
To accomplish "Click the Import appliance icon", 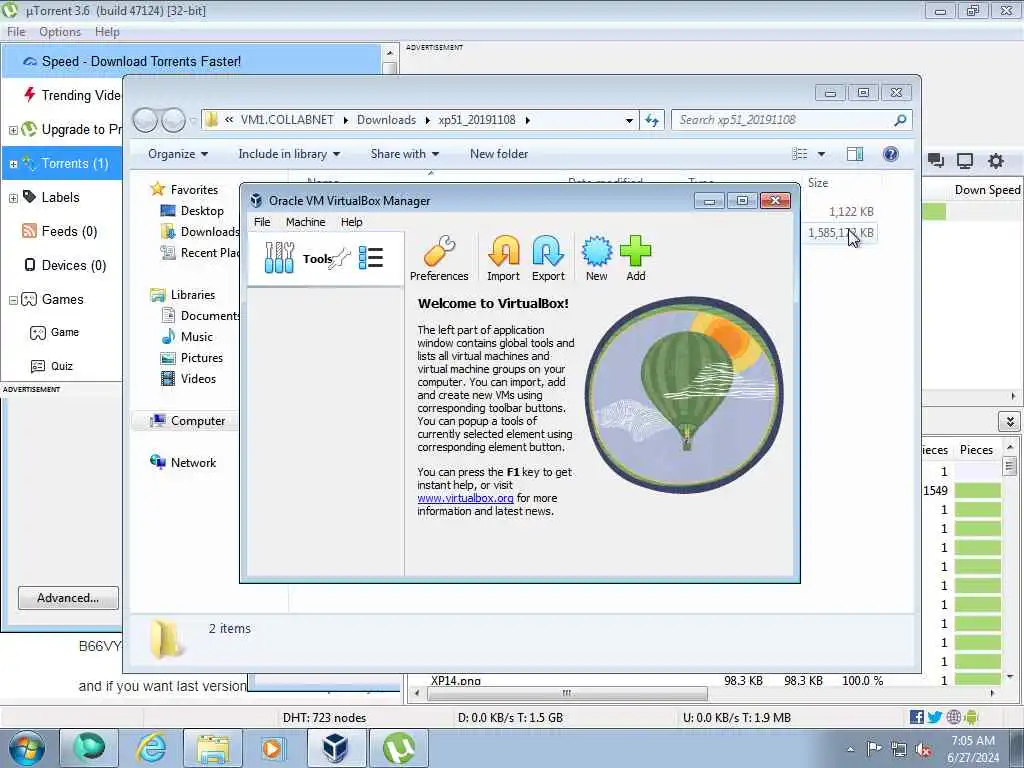I will [504, 259].
